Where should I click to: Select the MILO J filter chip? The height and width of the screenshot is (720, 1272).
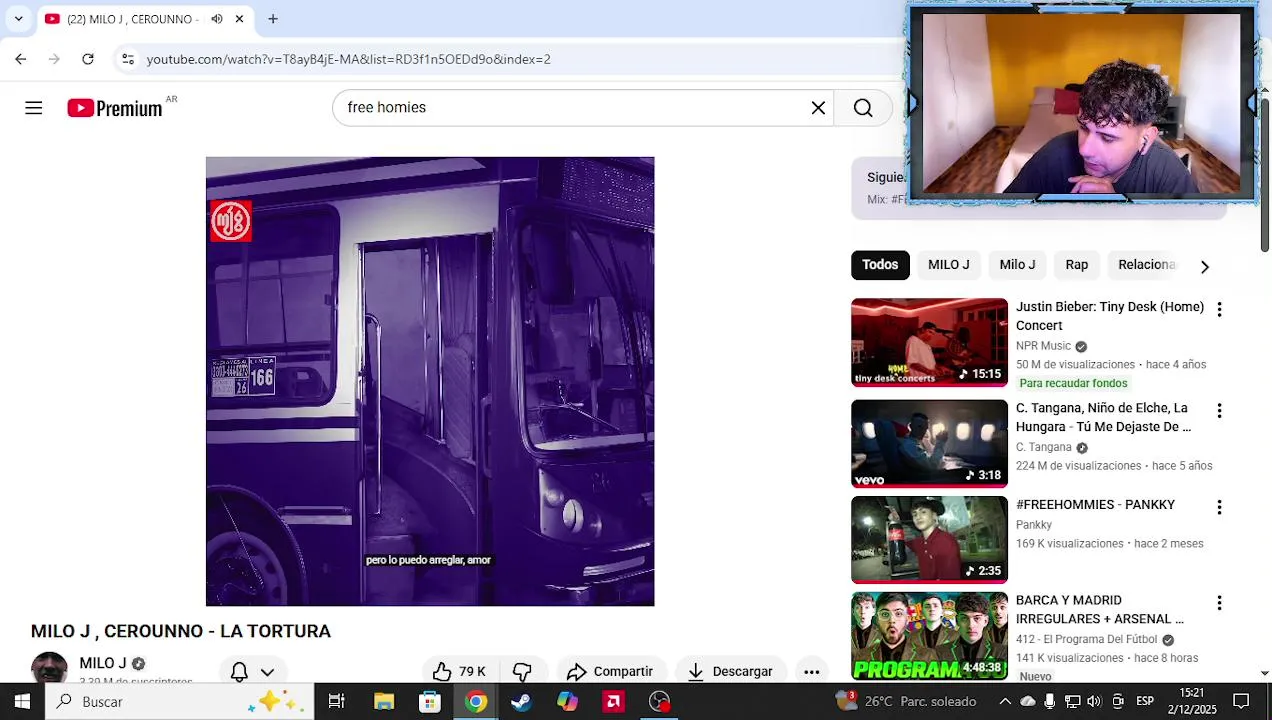click(949, 265)
